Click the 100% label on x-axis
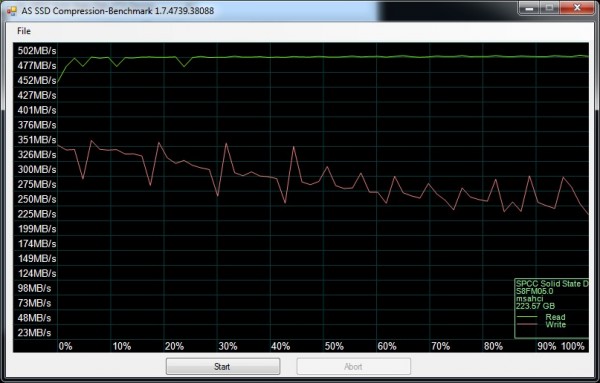 pyautogui.click(x=573, y=346)
